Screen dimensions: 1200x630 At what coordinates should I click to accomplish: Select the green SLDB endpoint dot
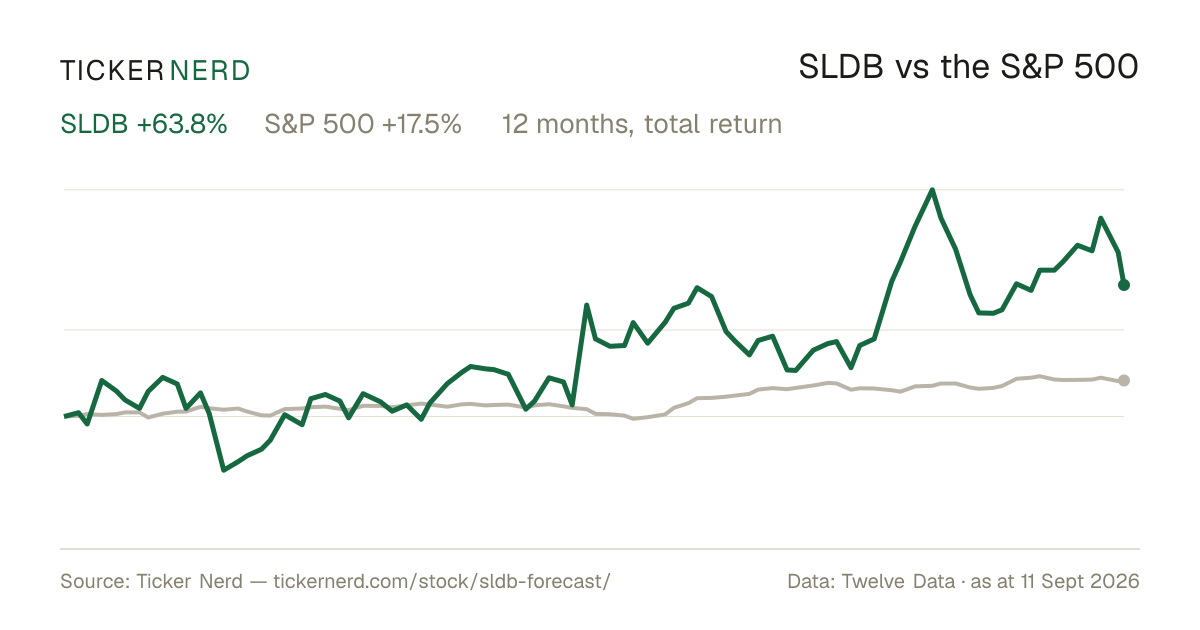[1124, 285]
